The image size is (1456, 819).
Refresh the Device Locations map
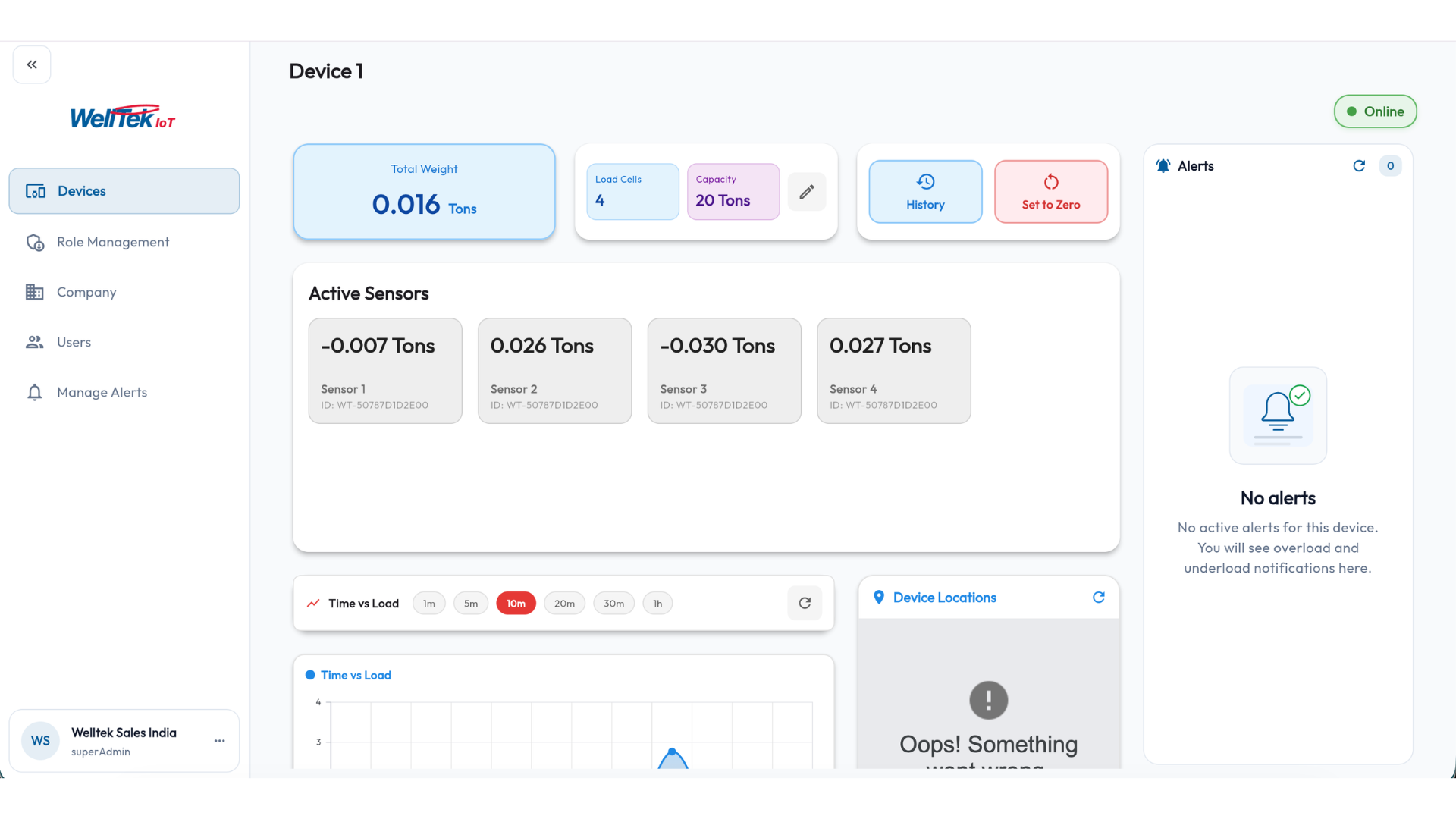[1098, 598]
